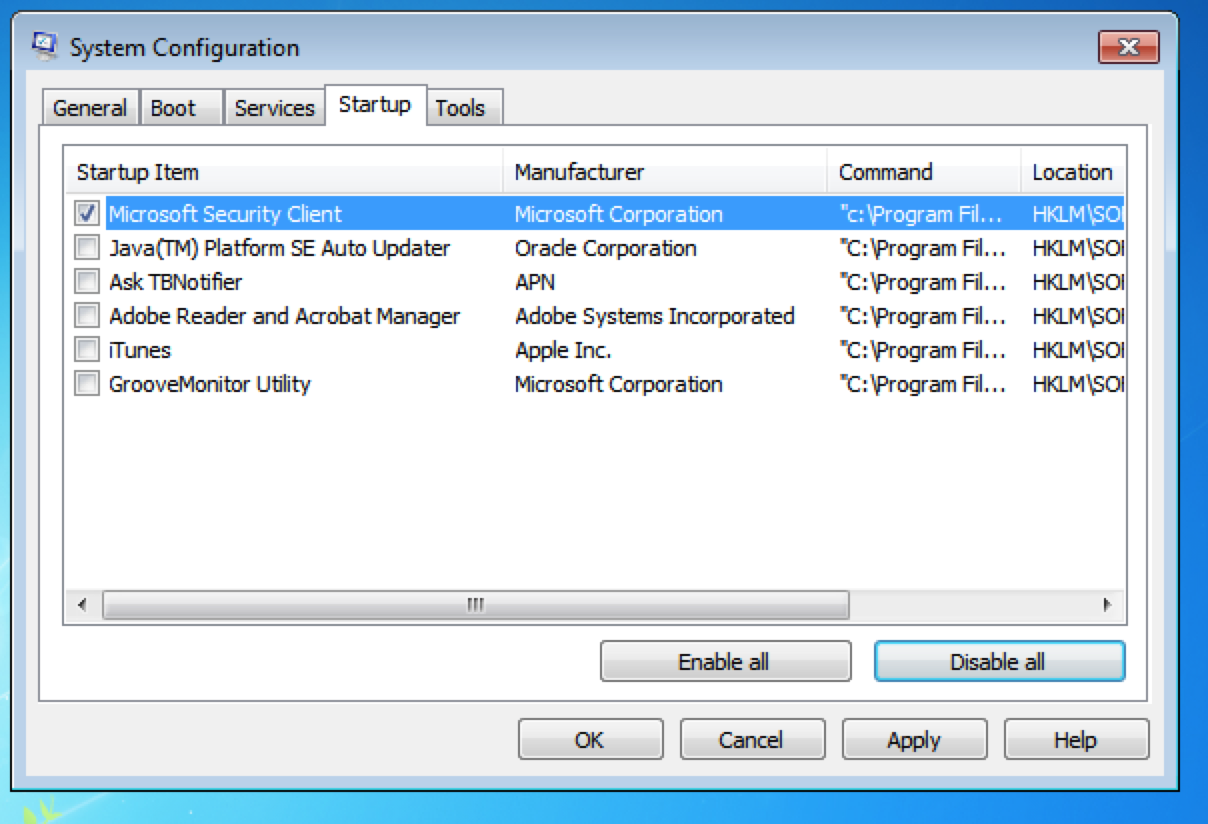Enable Java(TM) Platform SE Auto Updater checkbox

(87, 247)
